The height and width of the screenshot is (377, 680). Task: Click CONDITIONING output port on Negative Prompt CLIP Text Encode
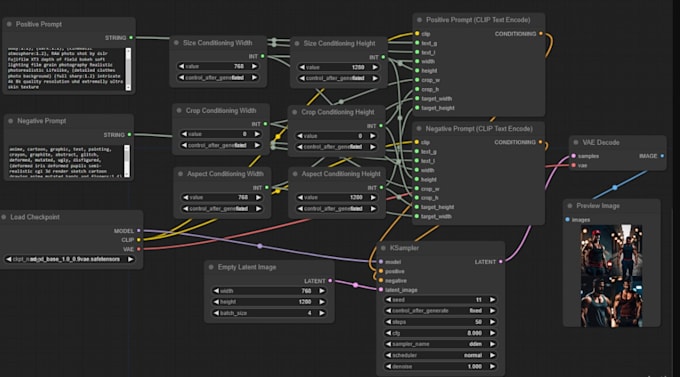point(540,142)
